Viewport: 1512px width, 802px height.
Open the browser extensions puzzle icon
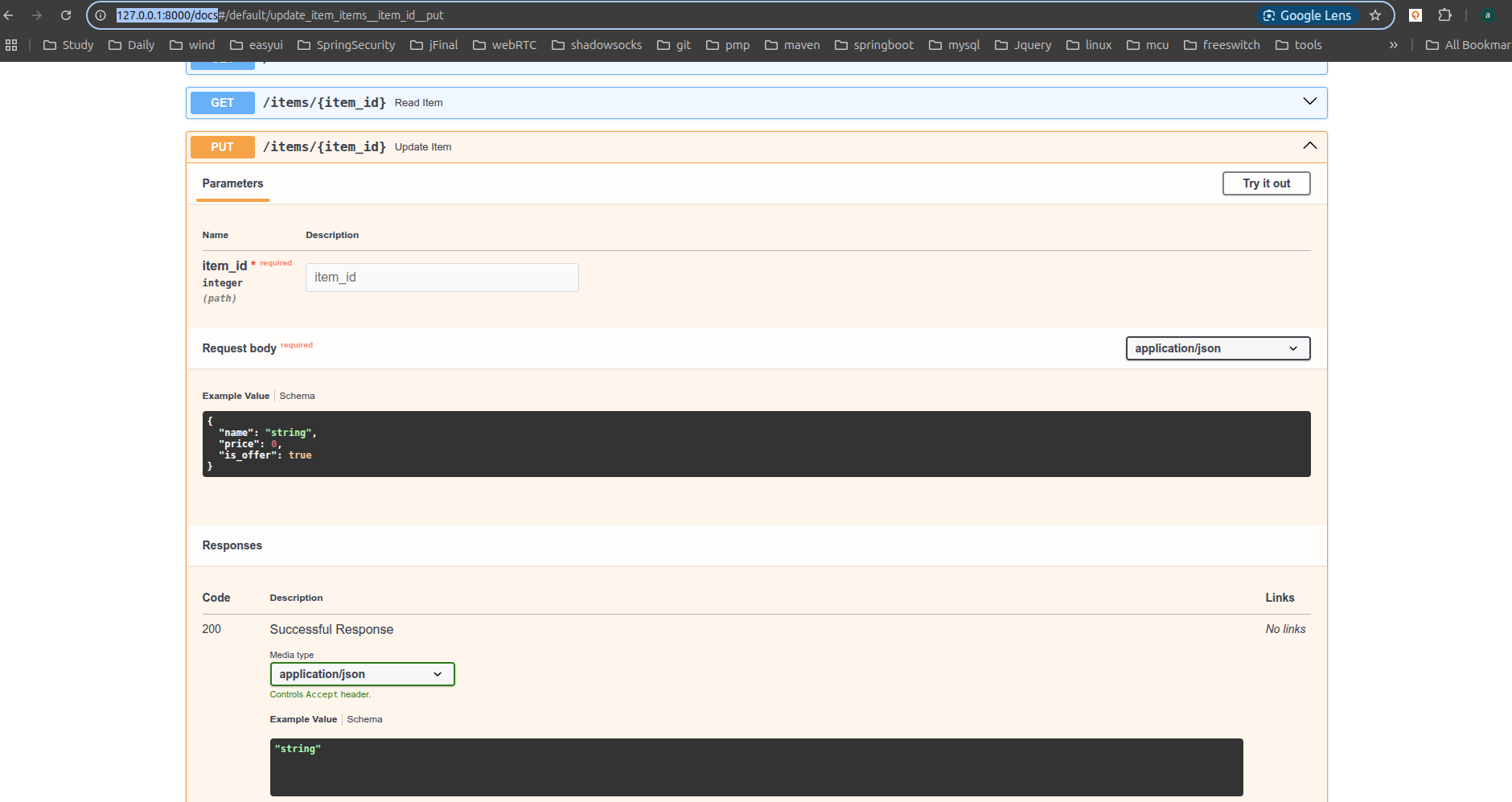tap(1444, 15)
